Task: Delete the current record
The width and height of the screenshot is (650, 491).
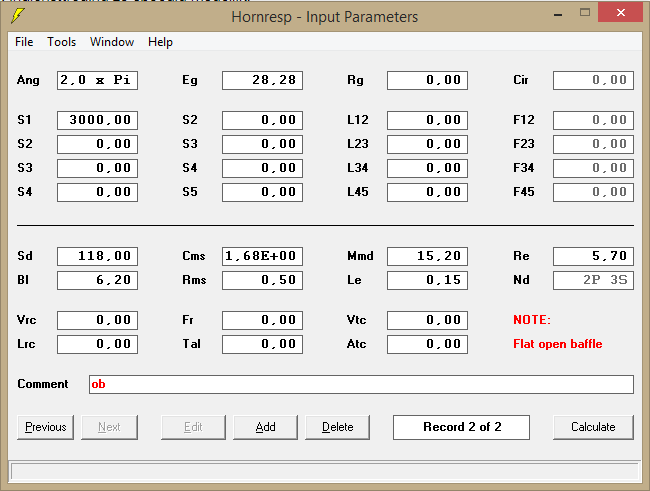Action: (x=337, y=427)
